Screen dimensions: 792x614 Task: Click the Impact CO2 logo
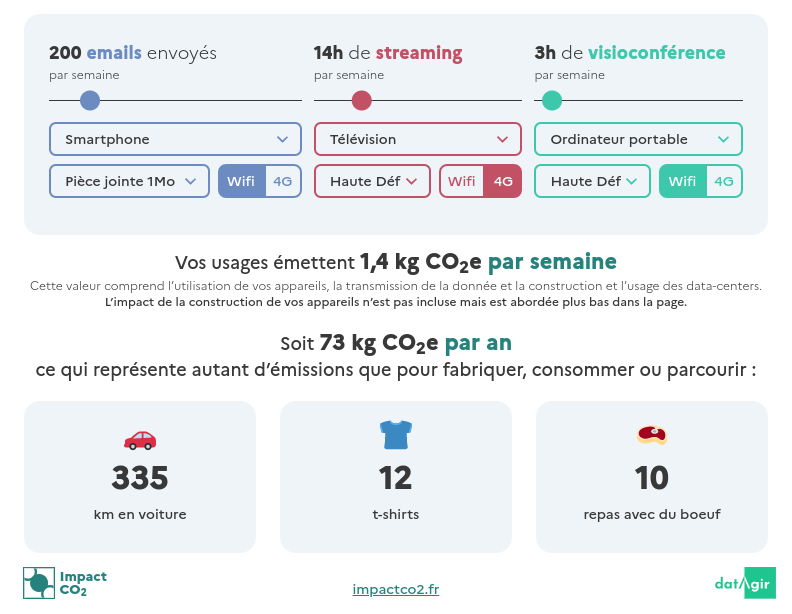click(65, 583)
